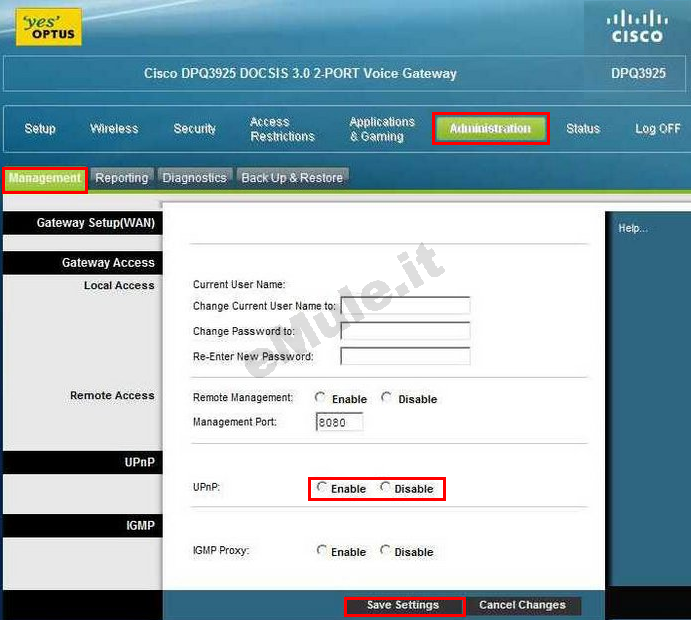Enable Remote Management

tap(320, 397)
